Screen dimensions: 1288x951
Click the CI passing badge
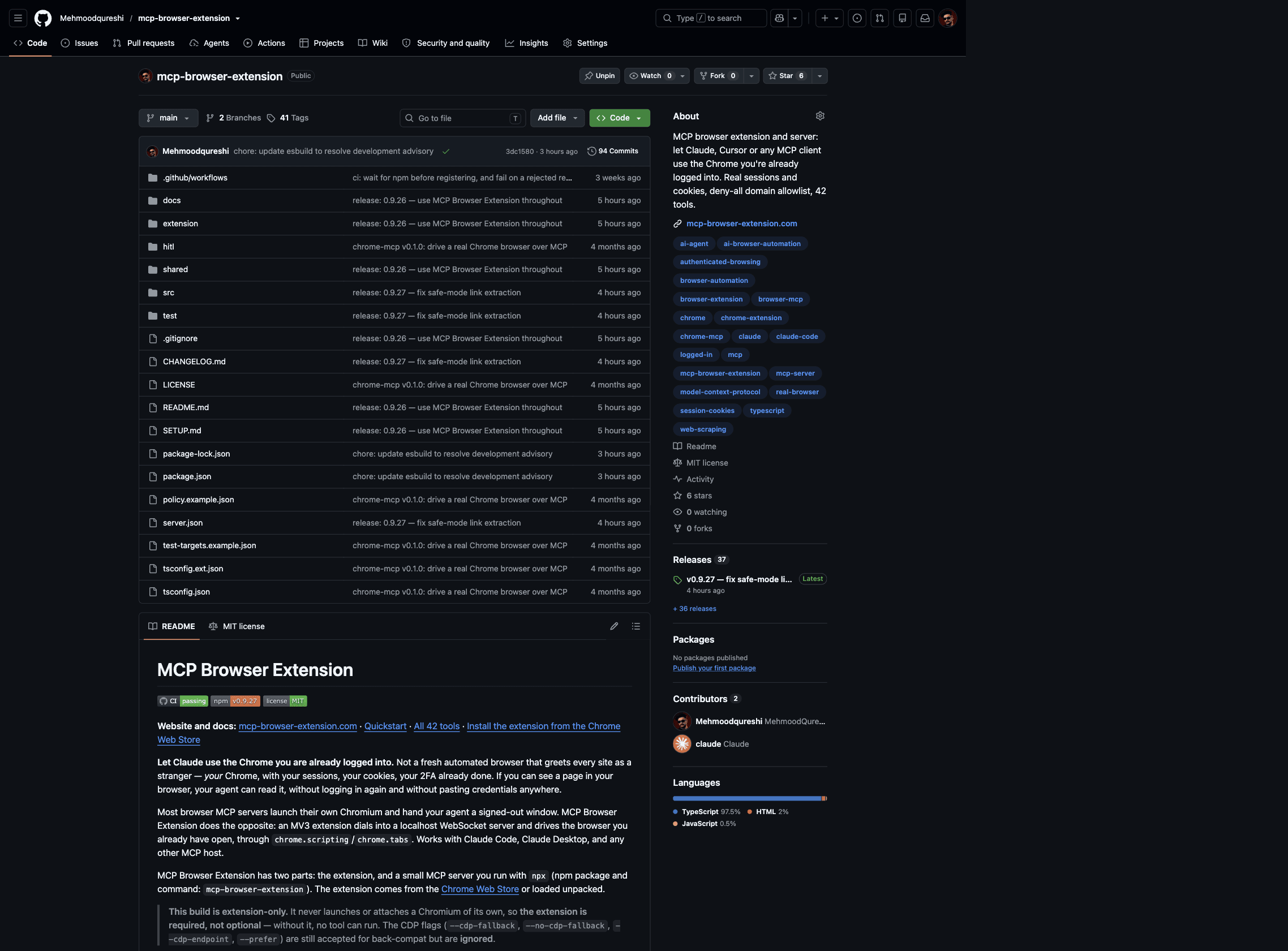pos(183,700)
